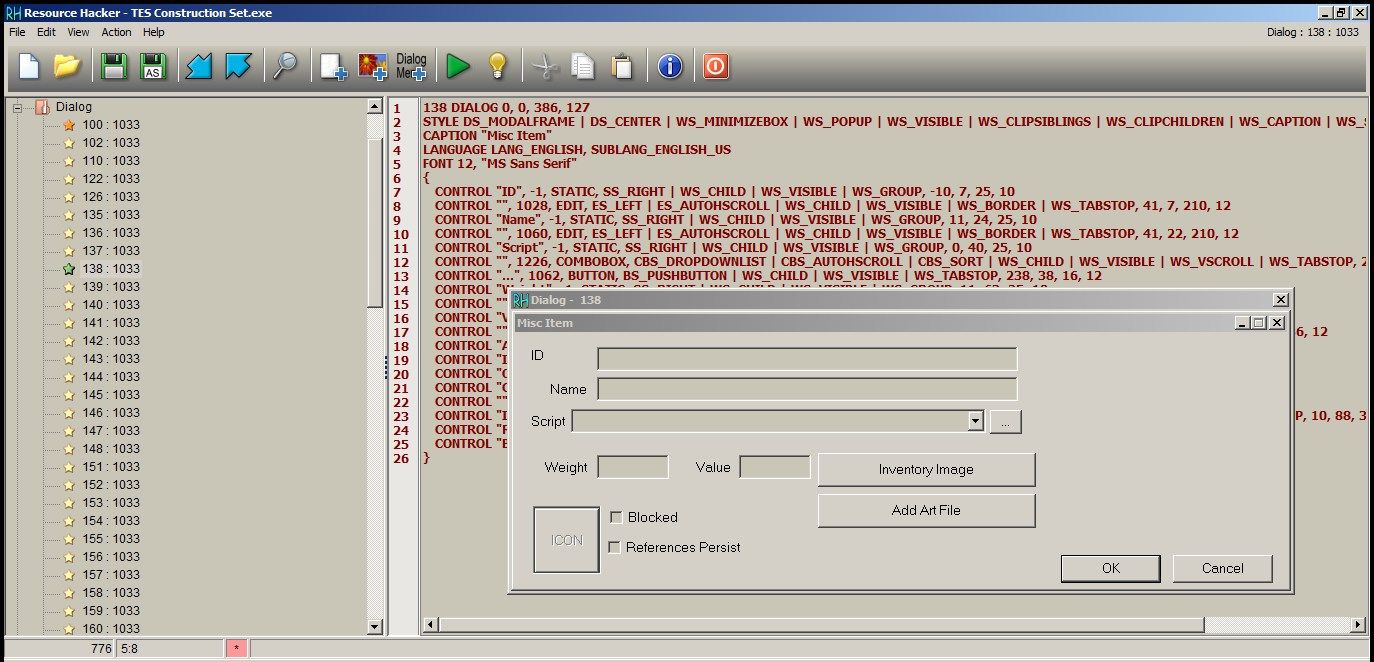This screenshot has height=662, width=1374.
Task: Open the File menu
Action: tap(17, 32)
